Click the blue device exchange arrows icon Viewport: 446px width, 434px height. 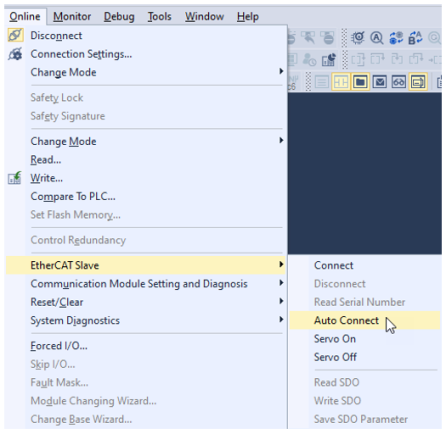396,38
